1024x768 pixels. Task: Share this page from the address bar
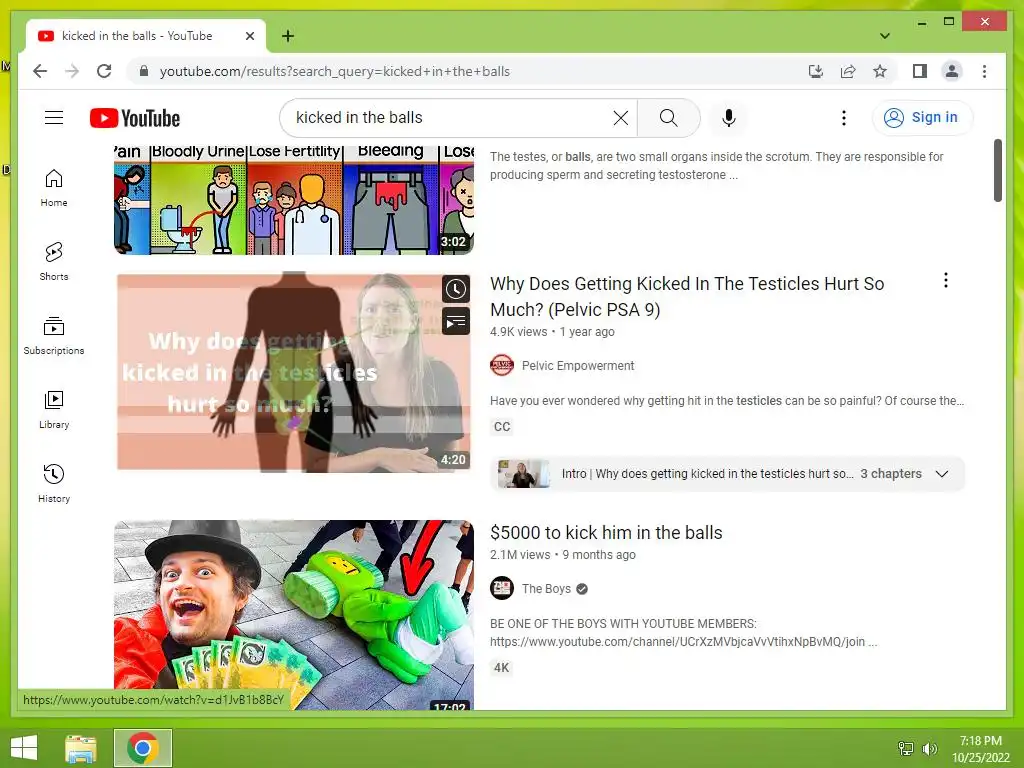click(x=848, y=71)
